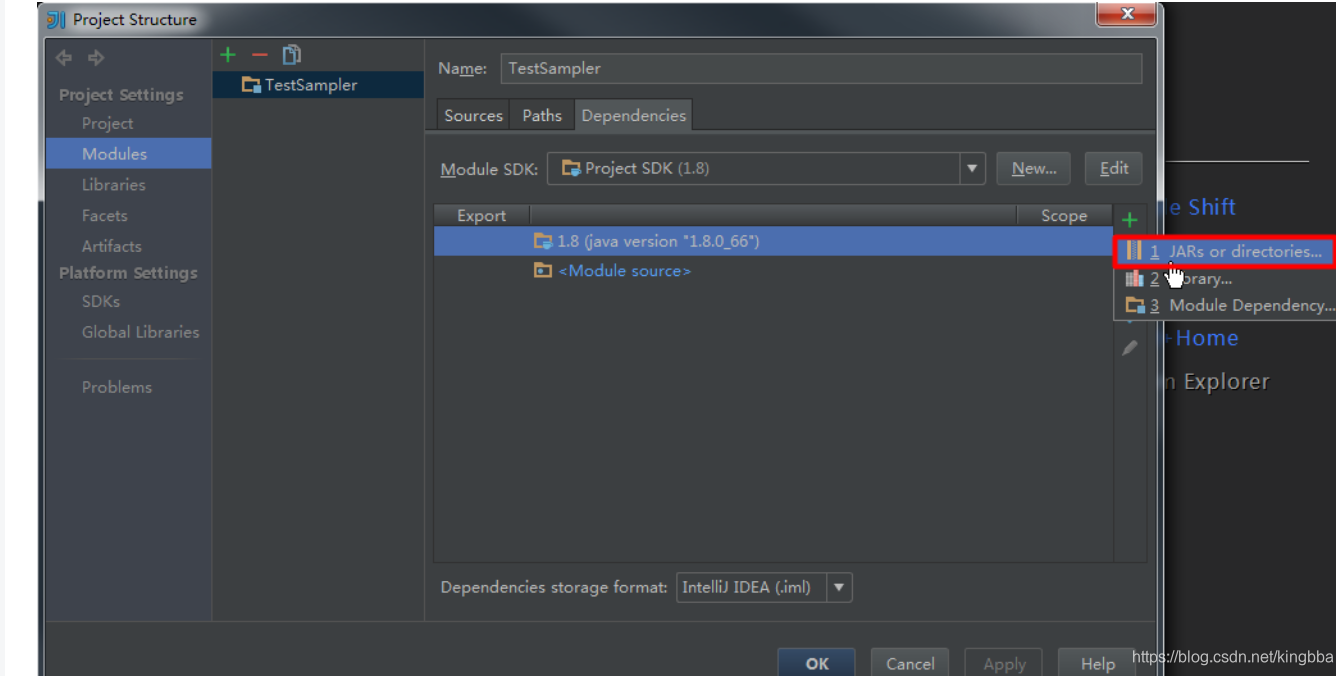Open Artifacts settings
1344x676 pixels.
coord(111,246)
